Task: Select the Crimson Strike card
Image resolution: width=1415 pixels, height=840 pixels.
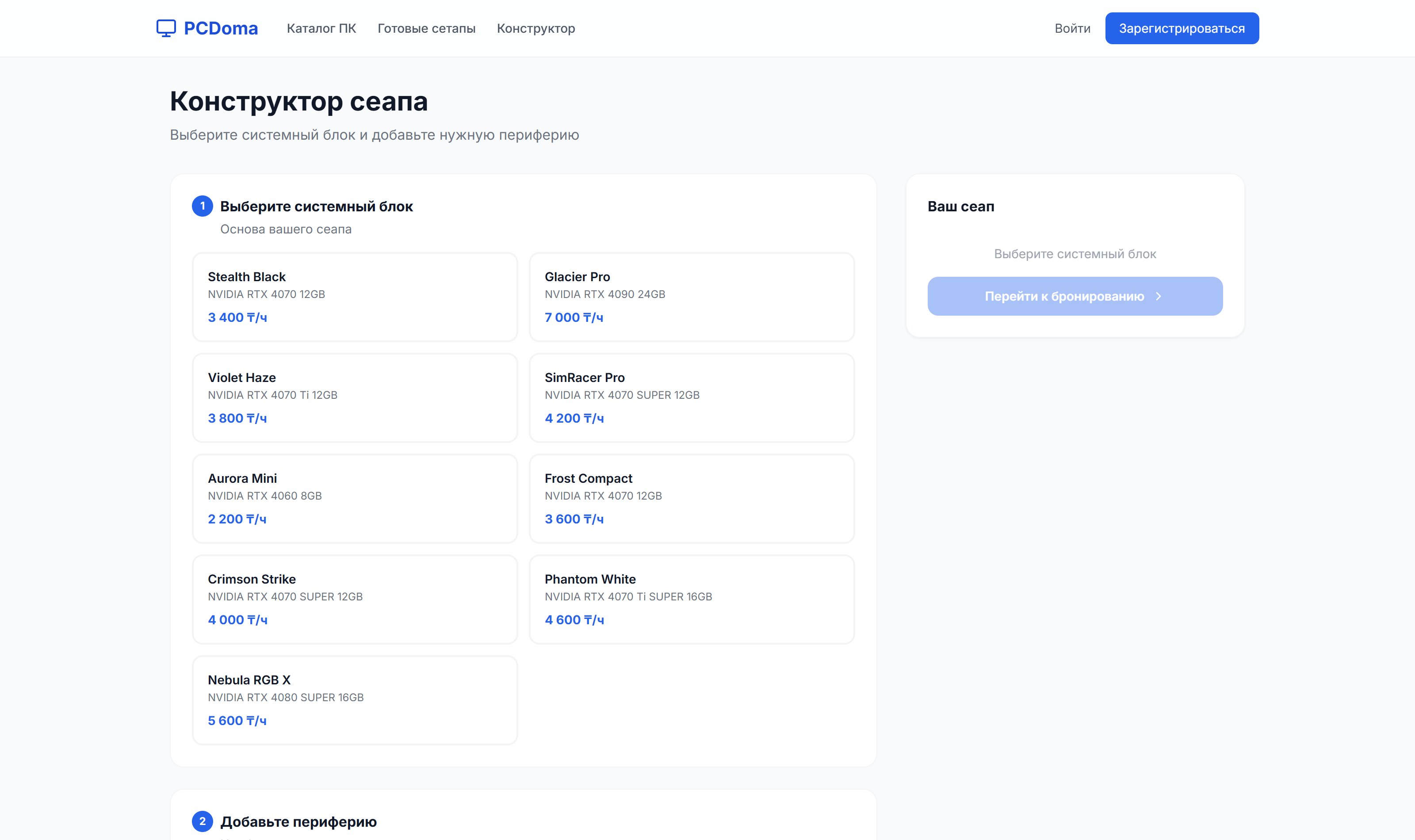Action: (355, 599)
